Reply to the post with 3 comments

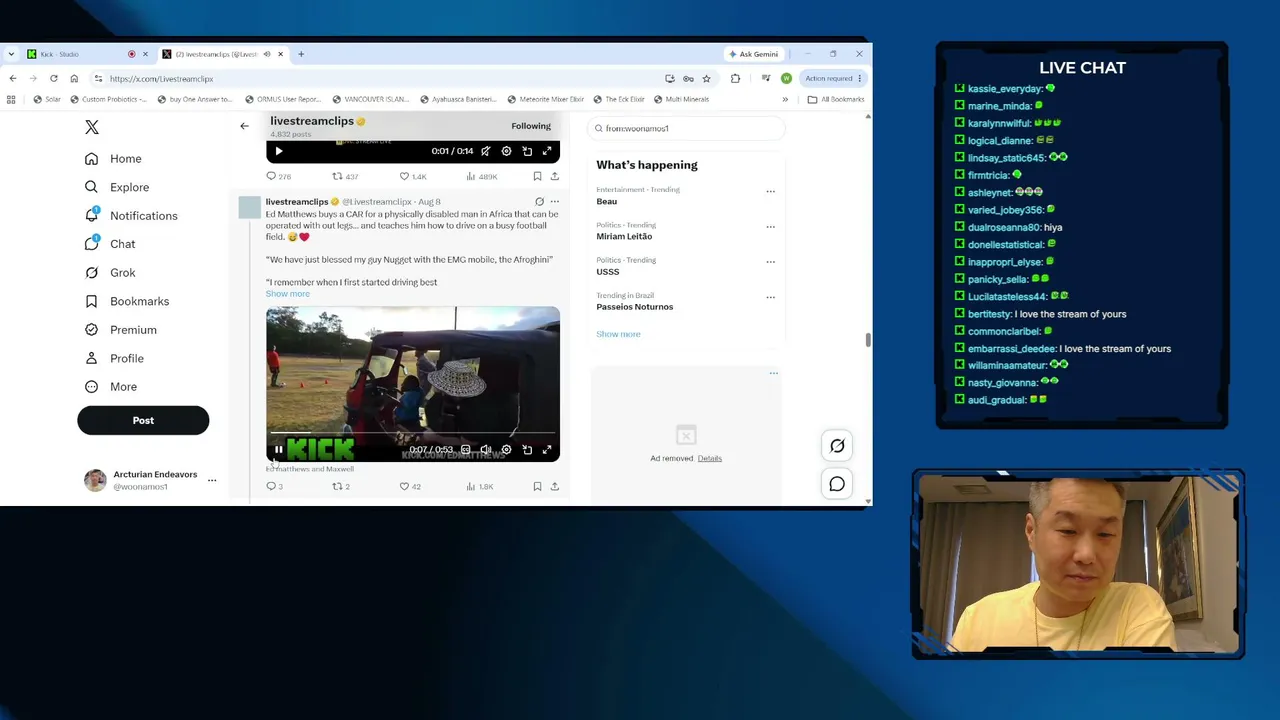[x=274, y=487]
